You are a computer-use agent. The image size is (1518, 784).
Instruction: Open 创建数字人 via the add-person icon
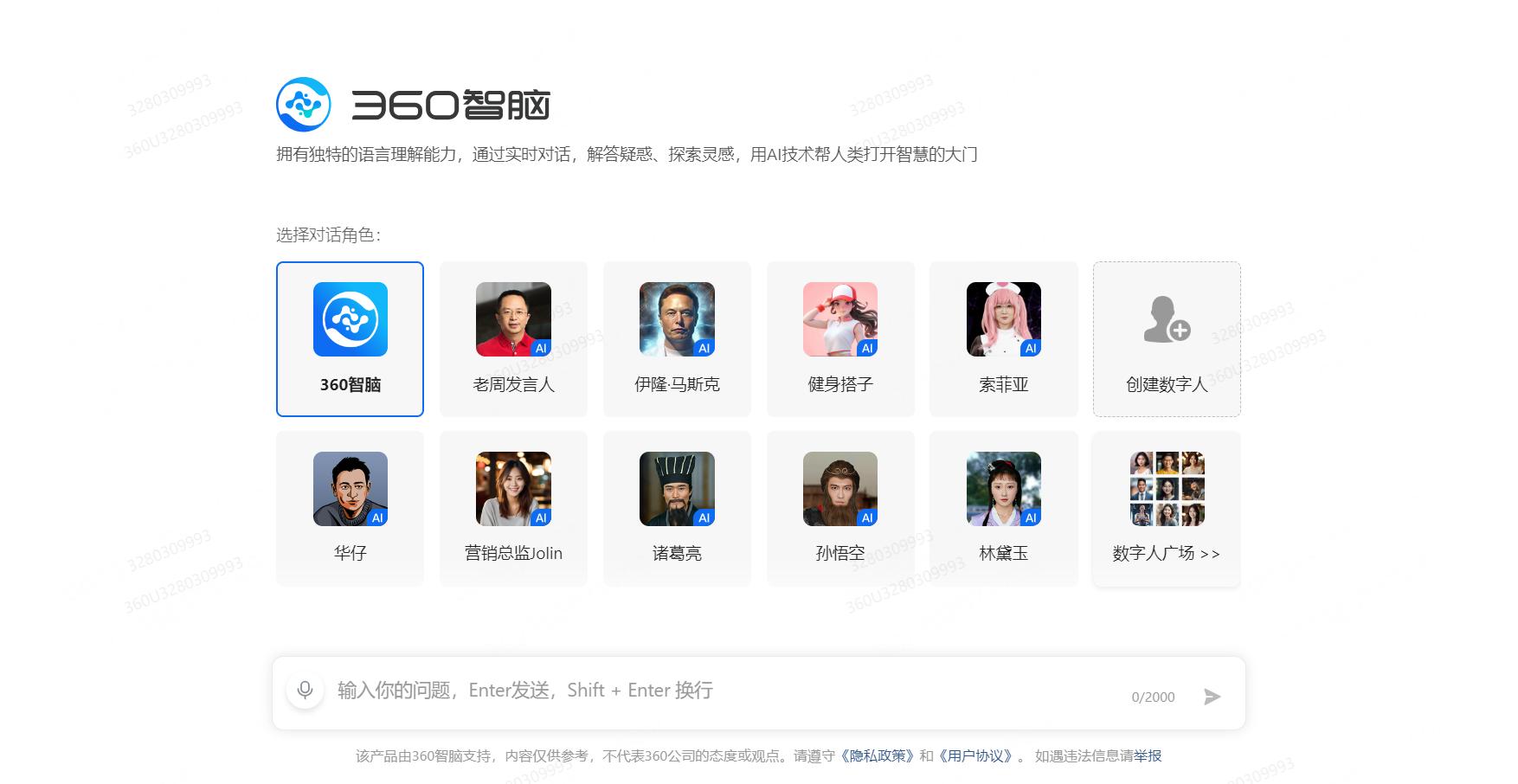(x=1166, y=326)
